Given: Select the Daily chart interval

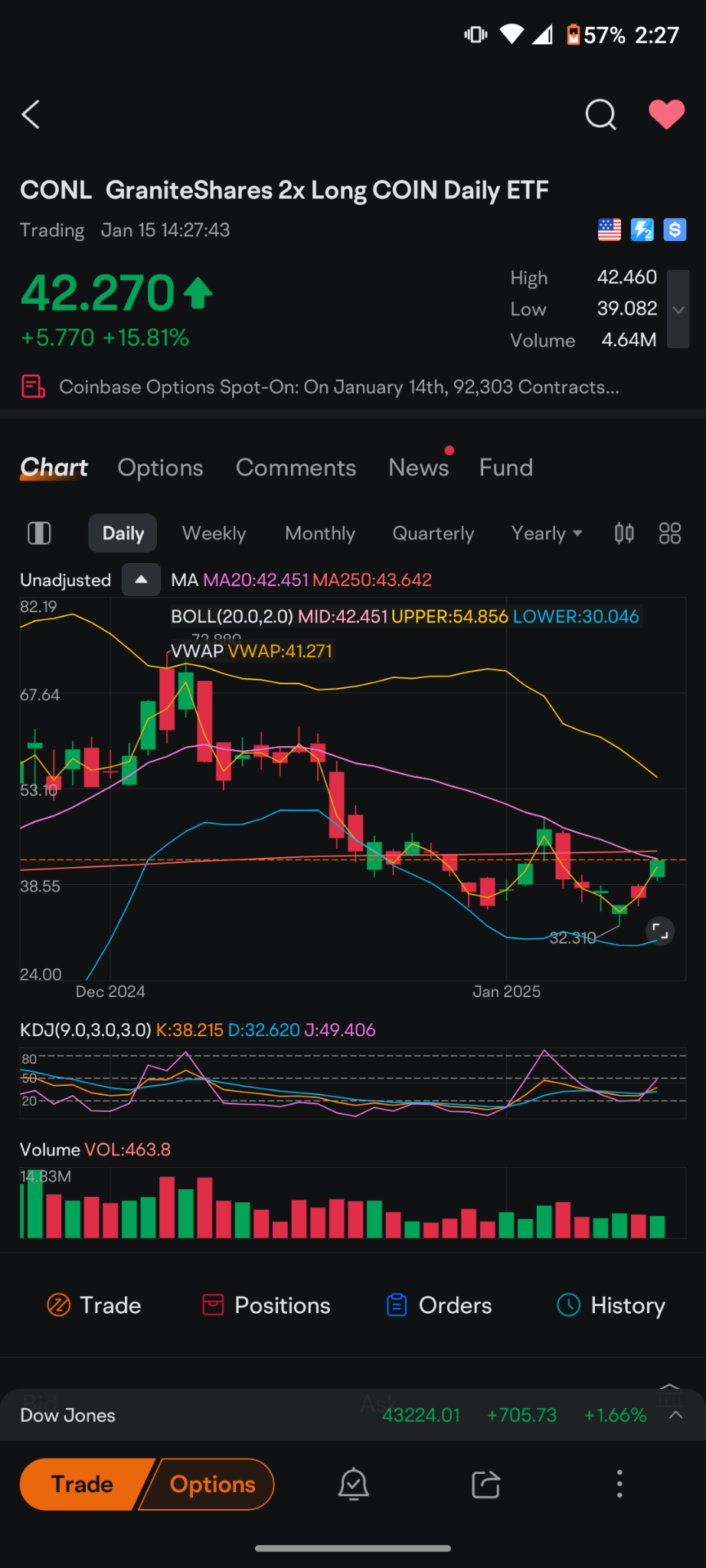Looking at the screenshot, I should point(123,533).
